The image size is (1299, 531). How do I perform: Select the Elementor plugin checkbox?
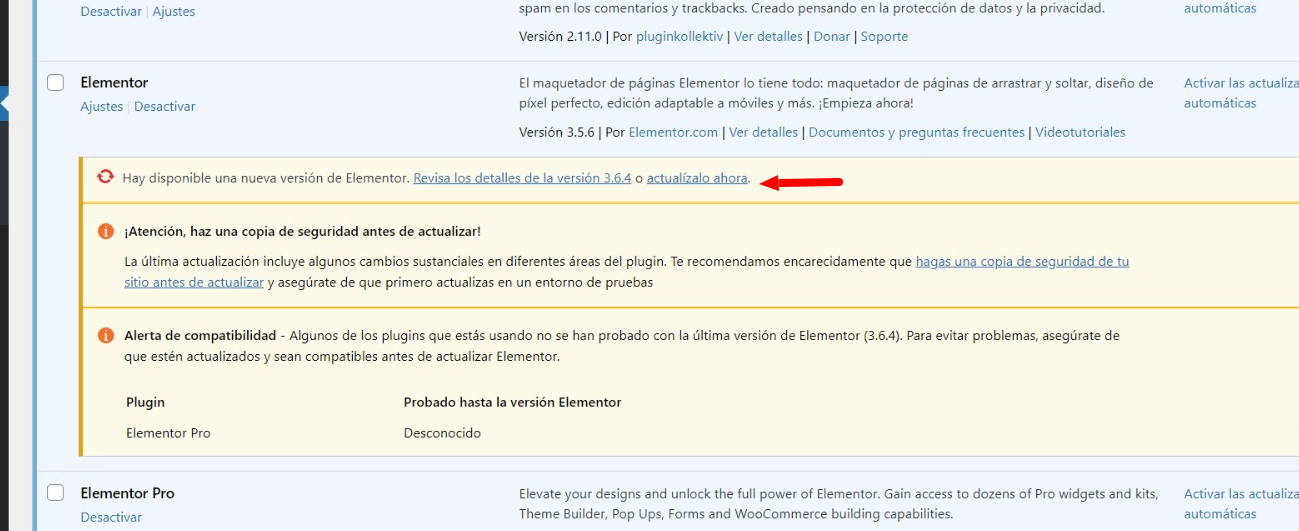click(56, 82)
